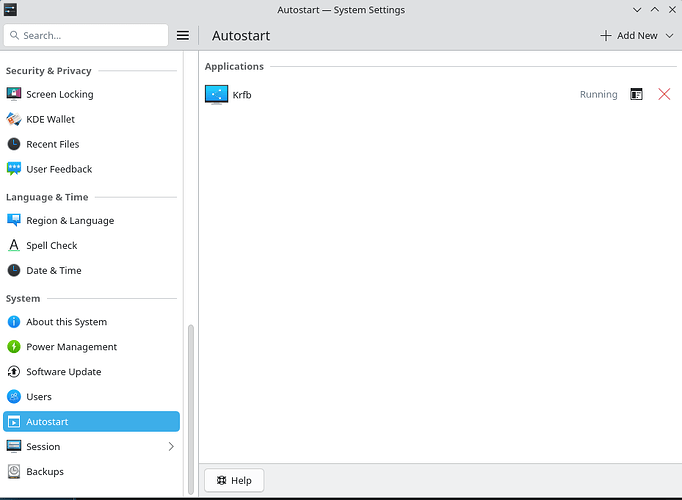Click the Krfb application icon
The width and height of the screenshot is (682, 500).
tap(216, 95)
